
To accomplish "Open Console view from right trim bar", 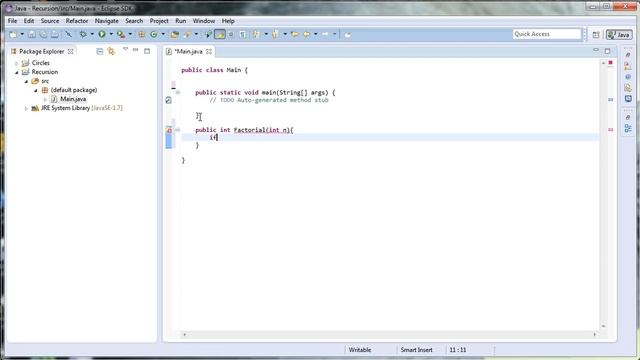I will click(x=628, y=98).
